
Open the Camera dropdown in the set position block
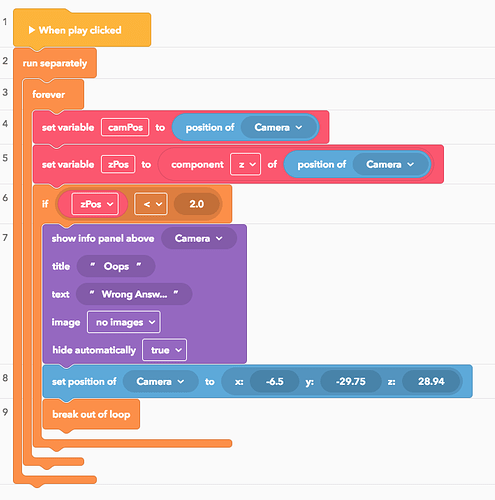click(160, 381)
